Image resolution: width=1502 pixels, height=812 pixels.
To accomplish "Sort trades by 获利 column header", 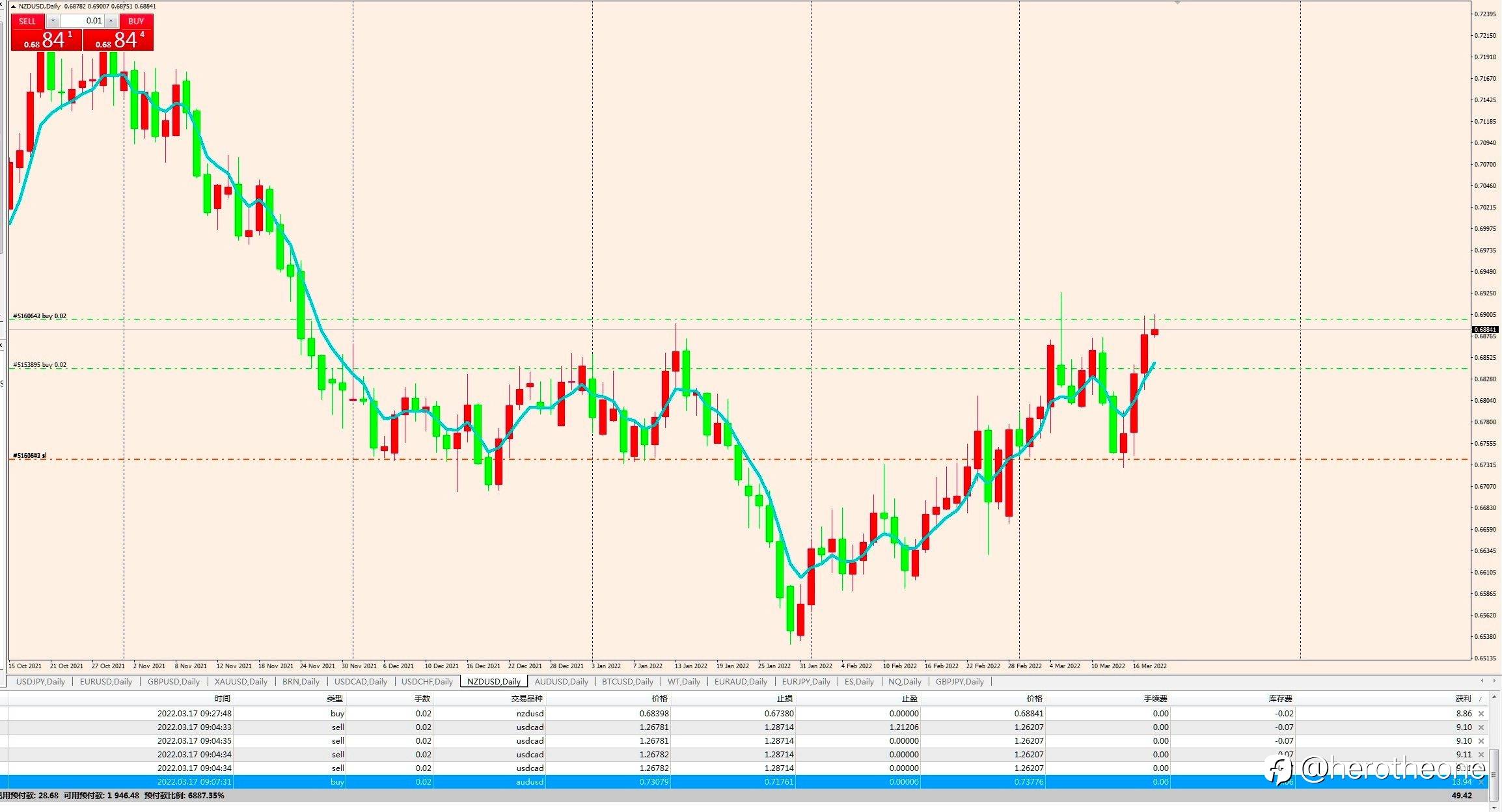I will pos(1463,699).
